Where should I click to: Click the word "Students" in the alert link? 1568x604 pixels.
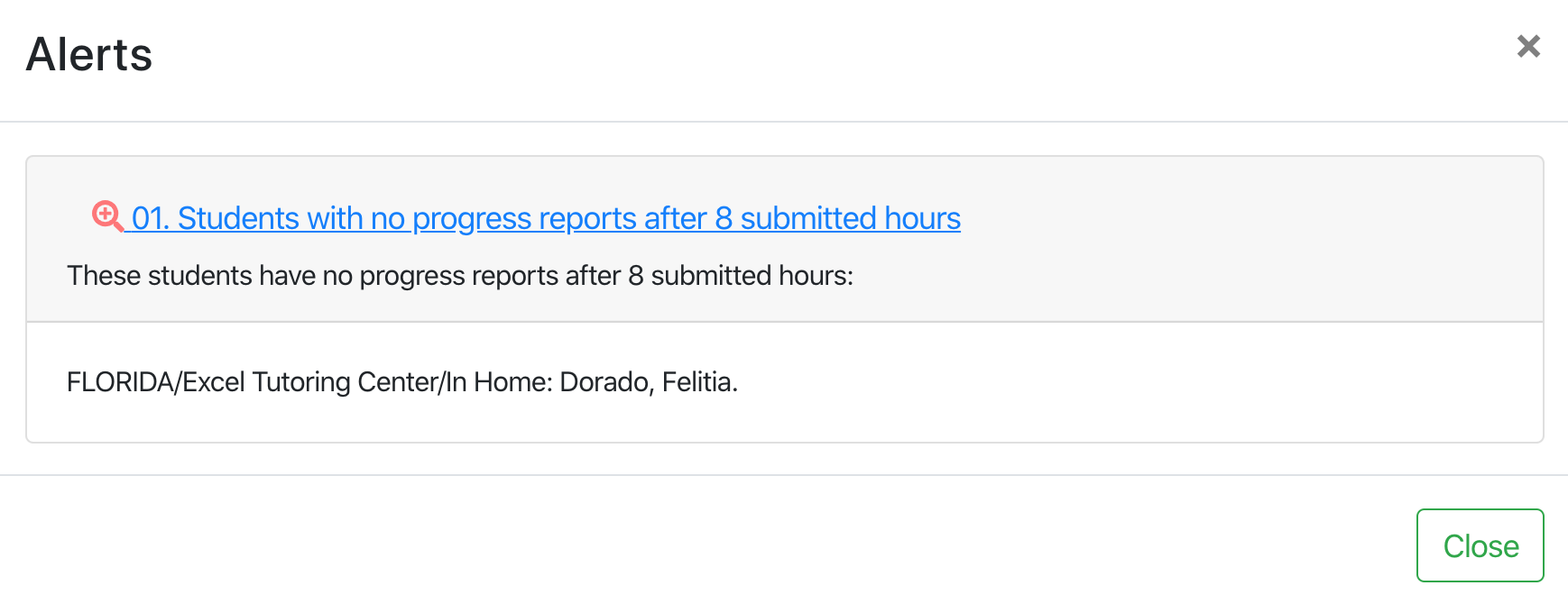click(238, 218)
